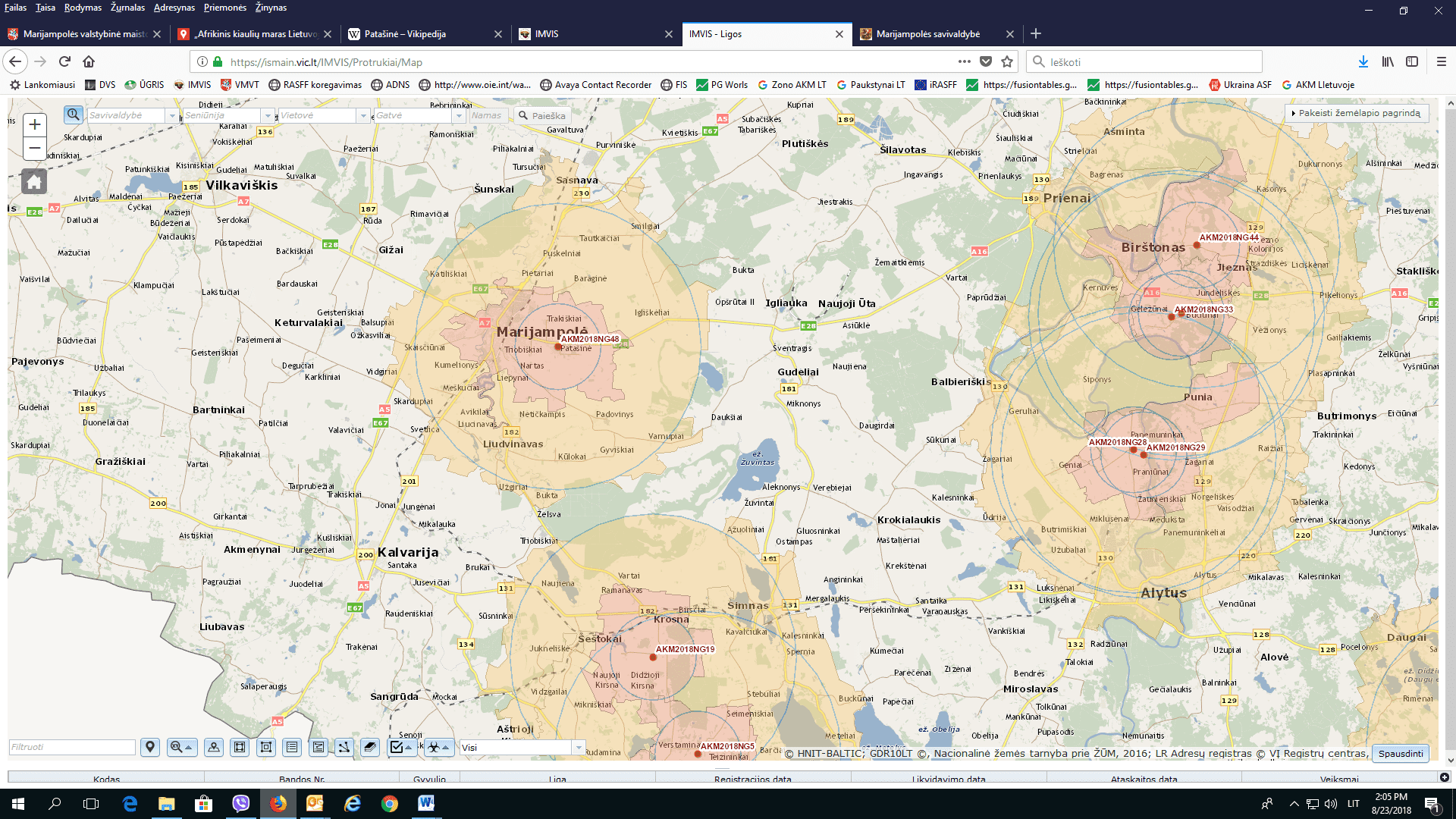Click outbreak marker AKM2018NG19 near Krosna

(x=653, y=657)
